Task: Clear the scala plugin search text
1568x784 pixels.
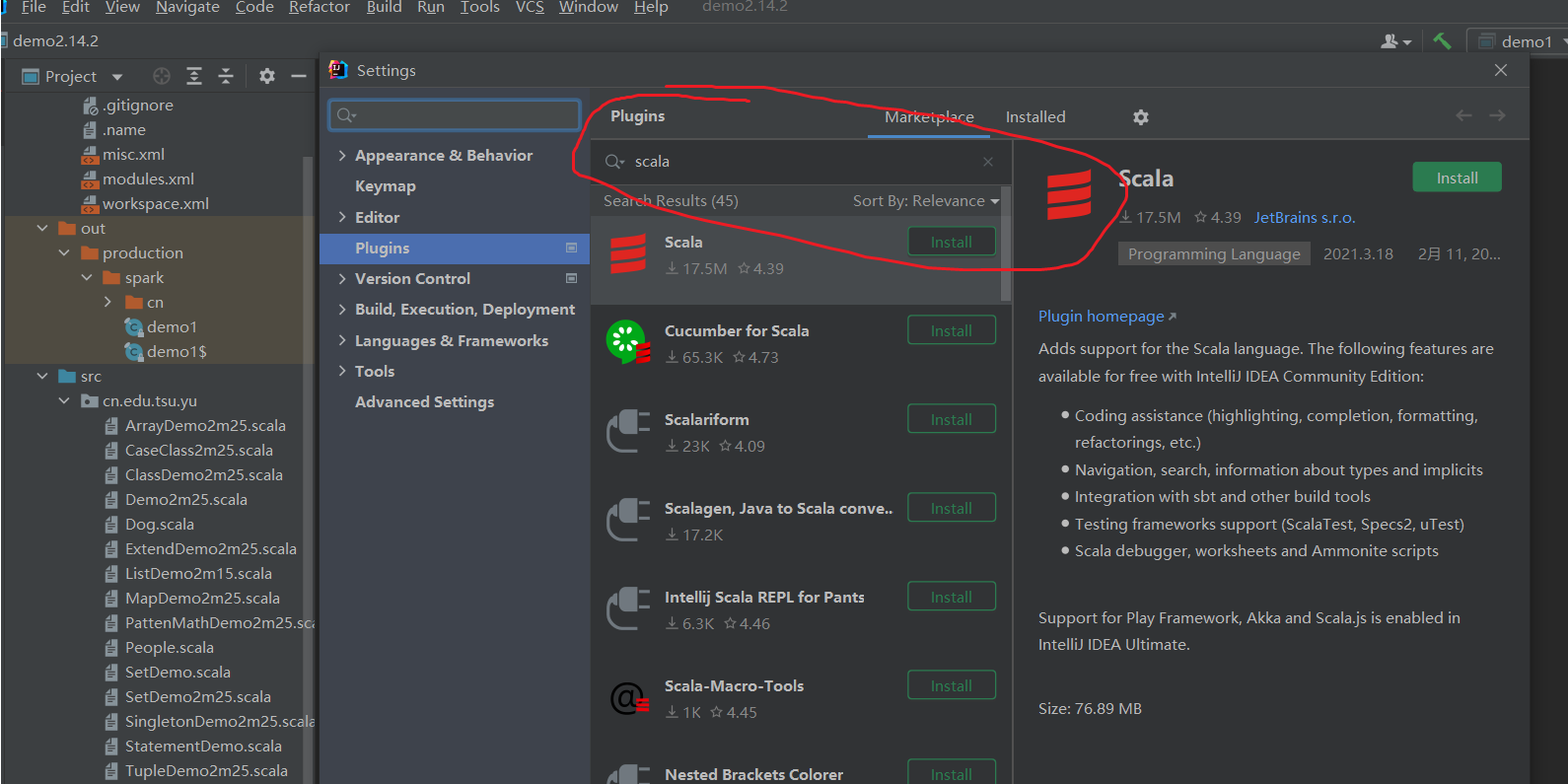Action: 988,162
